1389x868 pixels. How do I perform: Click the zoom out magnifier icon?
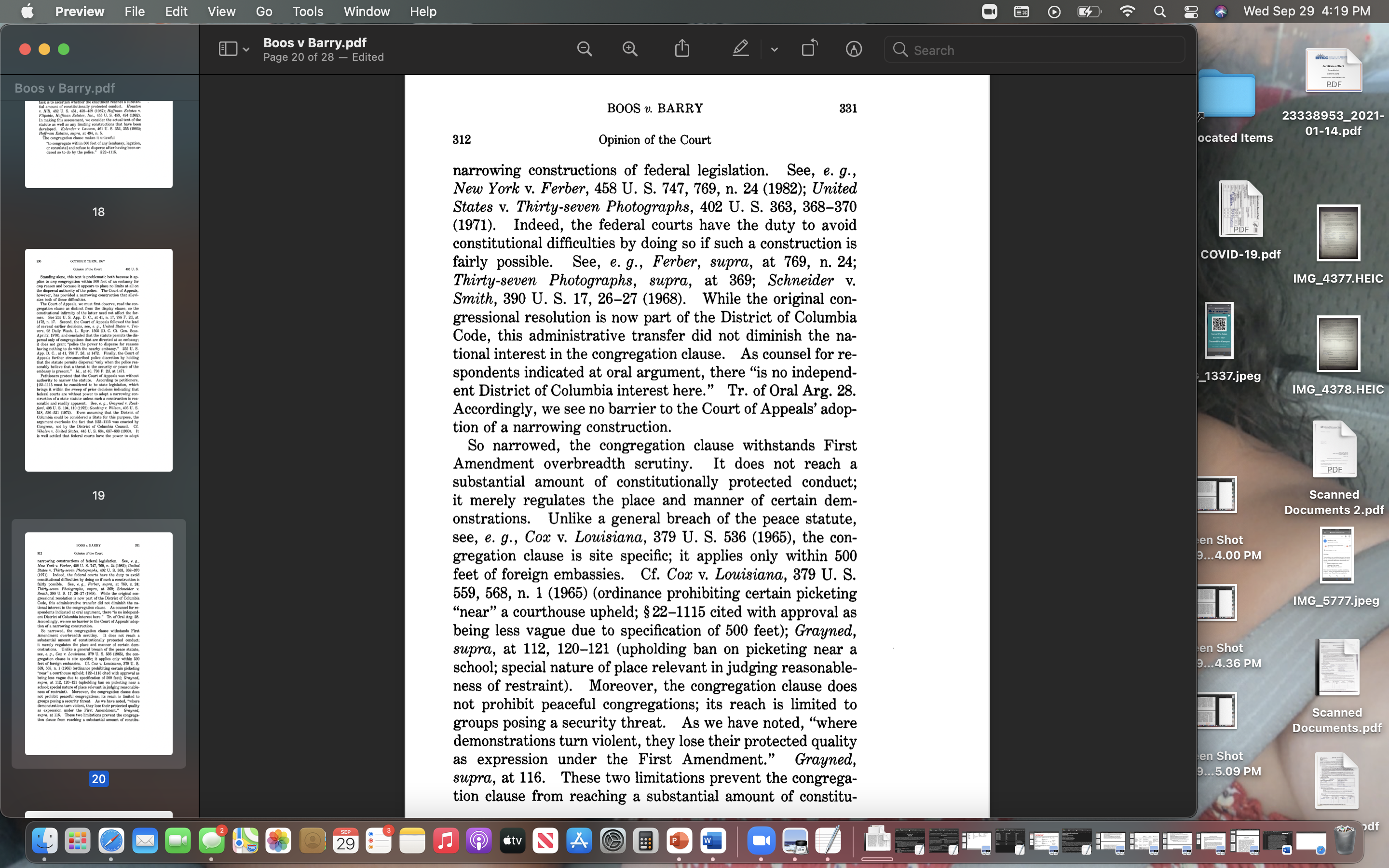point(585,49)
